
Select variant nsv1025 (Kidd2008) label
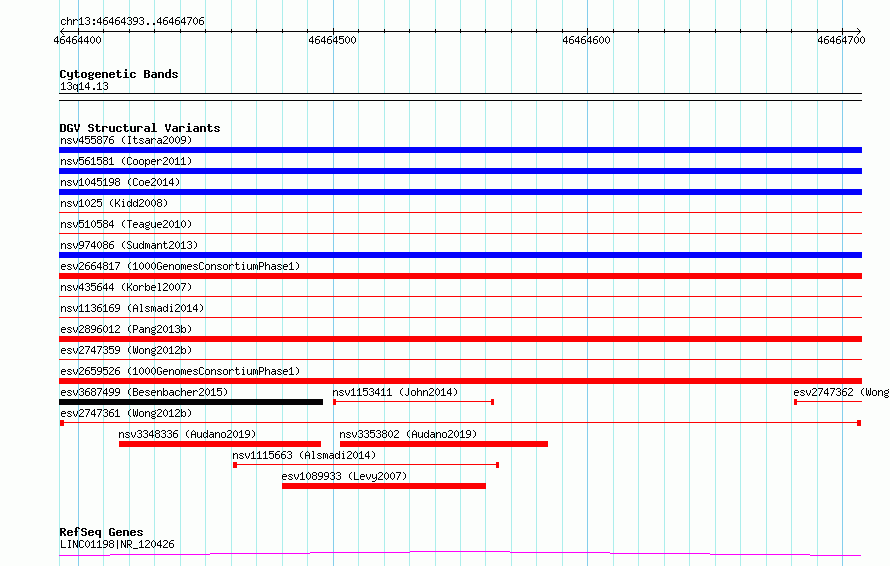coord(114,203)
